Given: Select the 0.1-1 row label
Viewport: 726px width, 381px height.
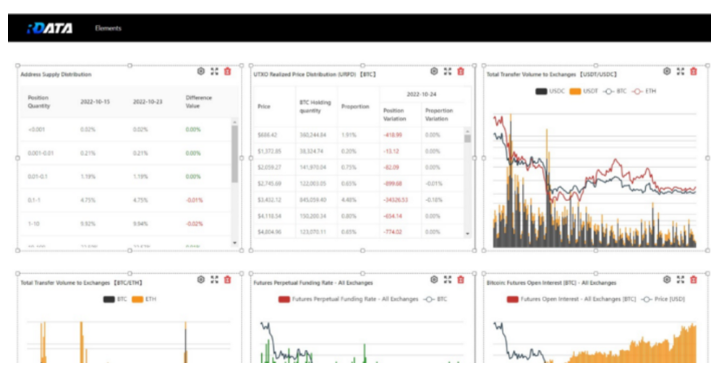Looking at the screenshot, I should [x=34, y=200].
